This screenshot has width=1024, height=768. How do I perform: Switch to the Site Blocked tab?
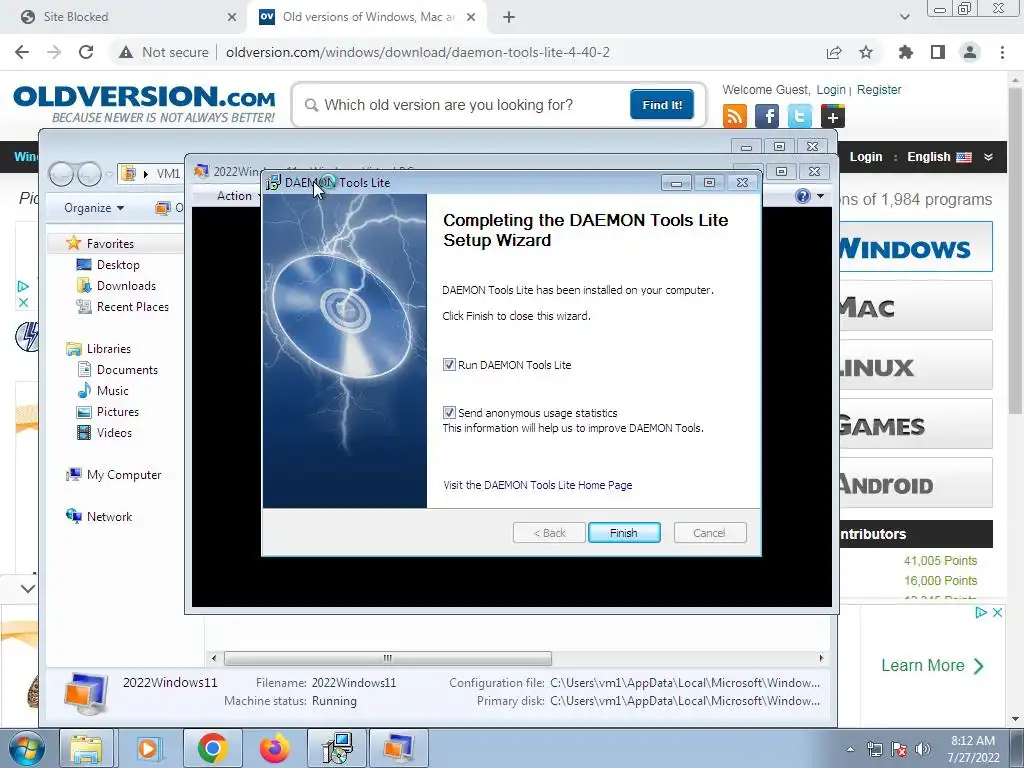tap(124, 17)
